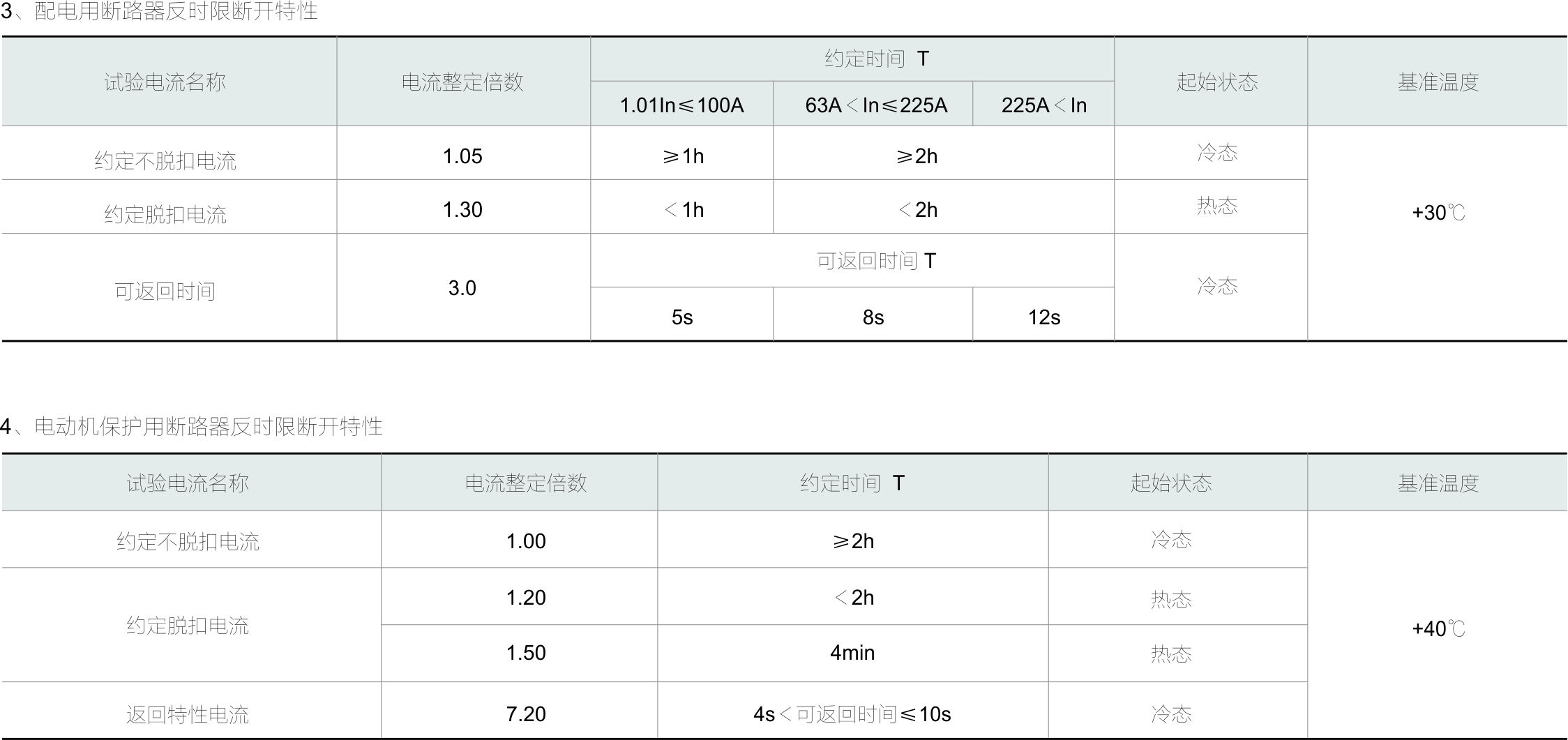1568x740 pixels.
Task: Click the section 3 heading 配电用断路器反时限断开特性
Action: tap(159, 11)
